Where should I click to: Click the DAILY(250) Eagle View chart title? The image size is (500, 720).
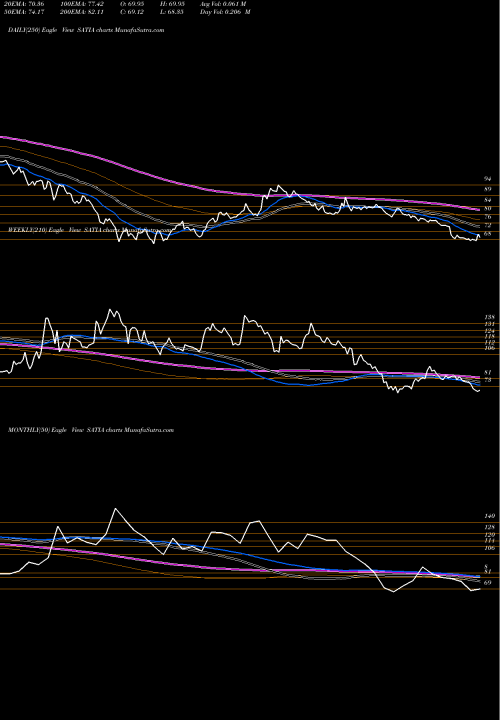(x=86, y=30)
